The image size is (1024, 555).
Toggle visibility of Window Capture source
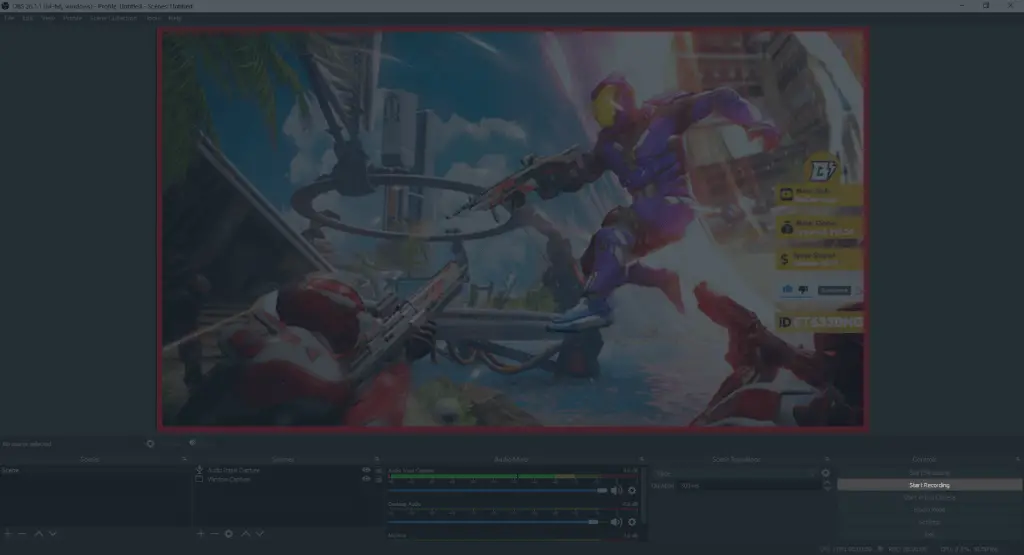coord(366,479)
